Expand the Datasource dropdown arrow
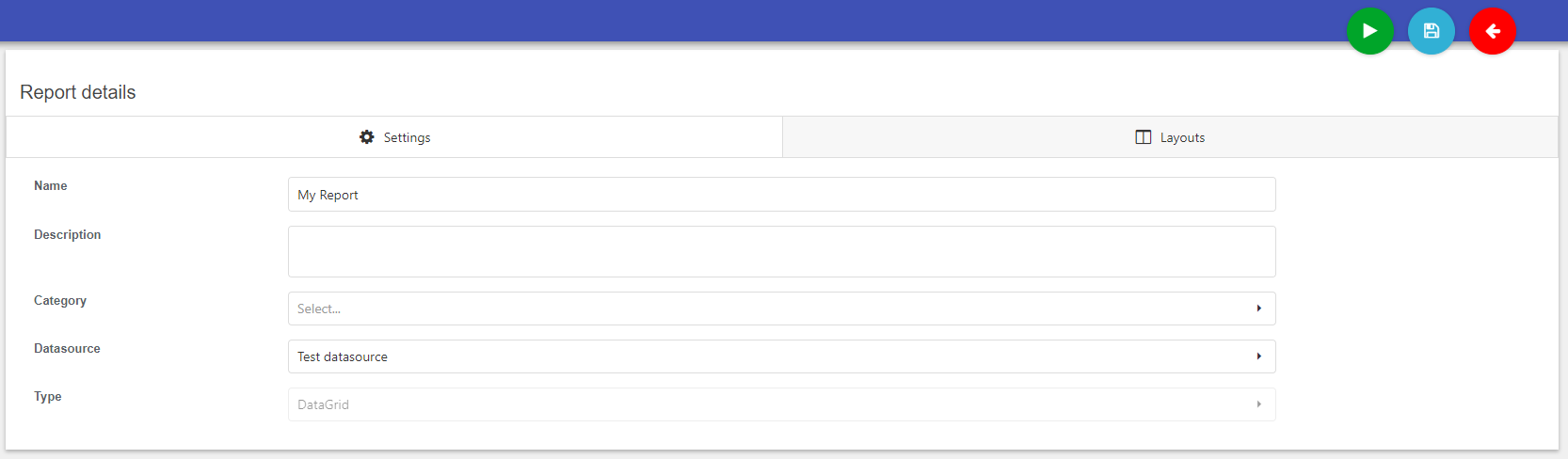1568x459 pixels. click(x=1259, y=356)
